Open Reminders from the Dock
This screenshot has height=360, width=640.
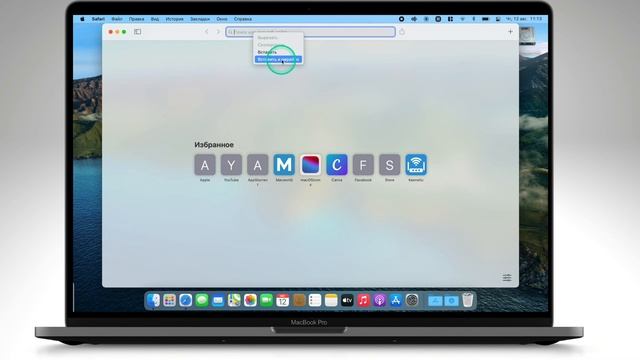[x=315, y=300]
